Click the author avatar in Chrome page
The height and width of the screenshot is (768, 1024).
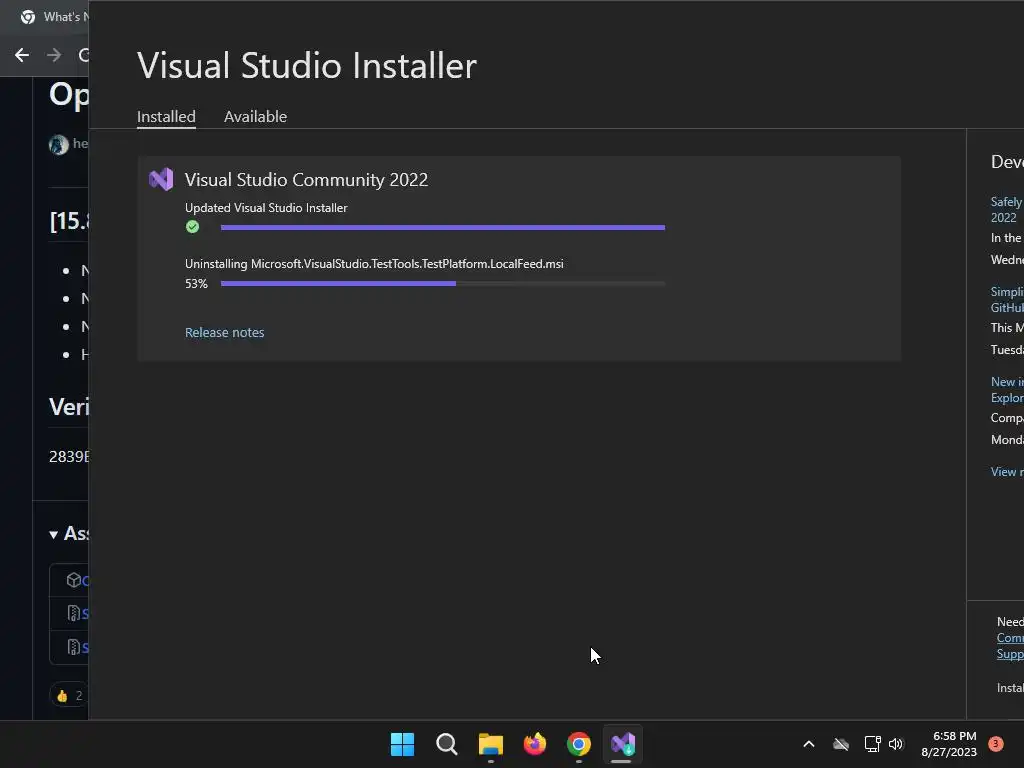[59, 144]
